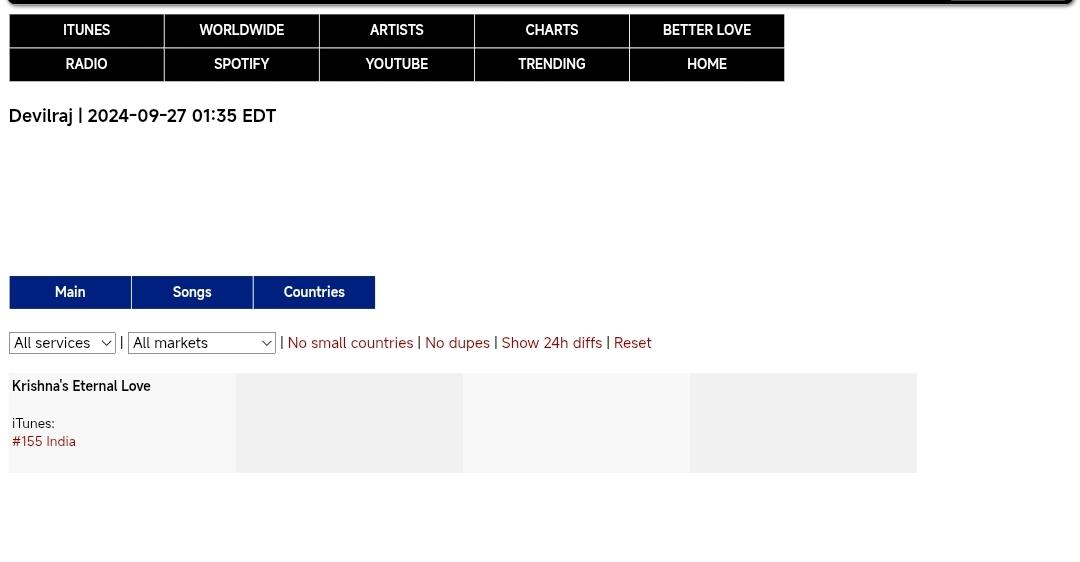Go to the Worldwide section

(241, 31)
